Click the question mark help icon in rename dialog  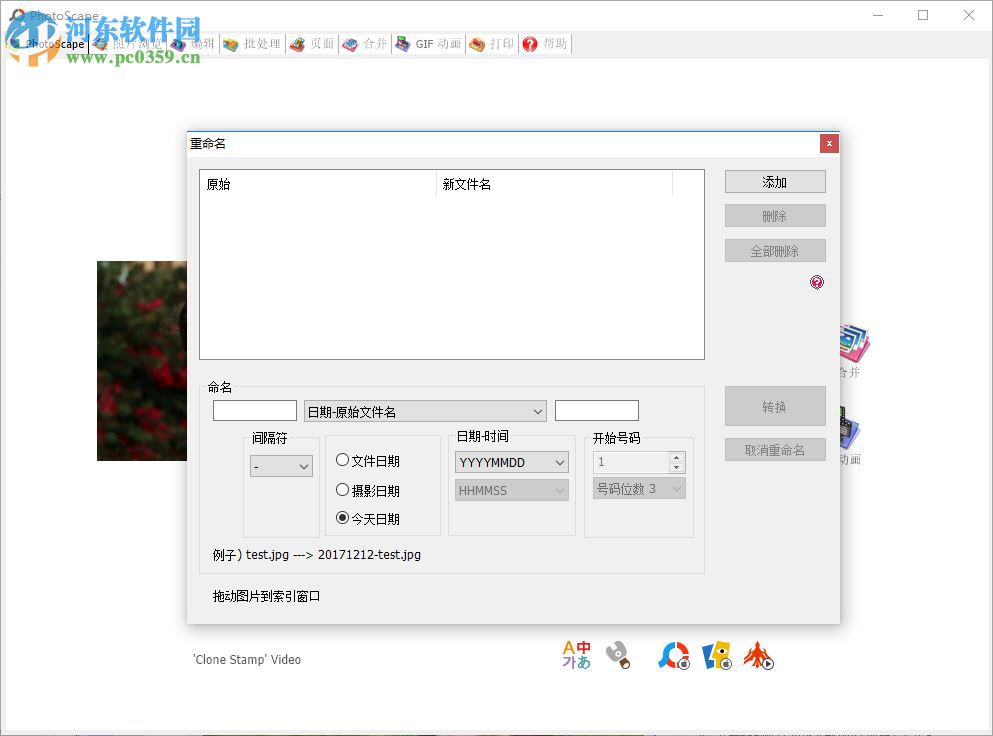(x=817, y=283)
